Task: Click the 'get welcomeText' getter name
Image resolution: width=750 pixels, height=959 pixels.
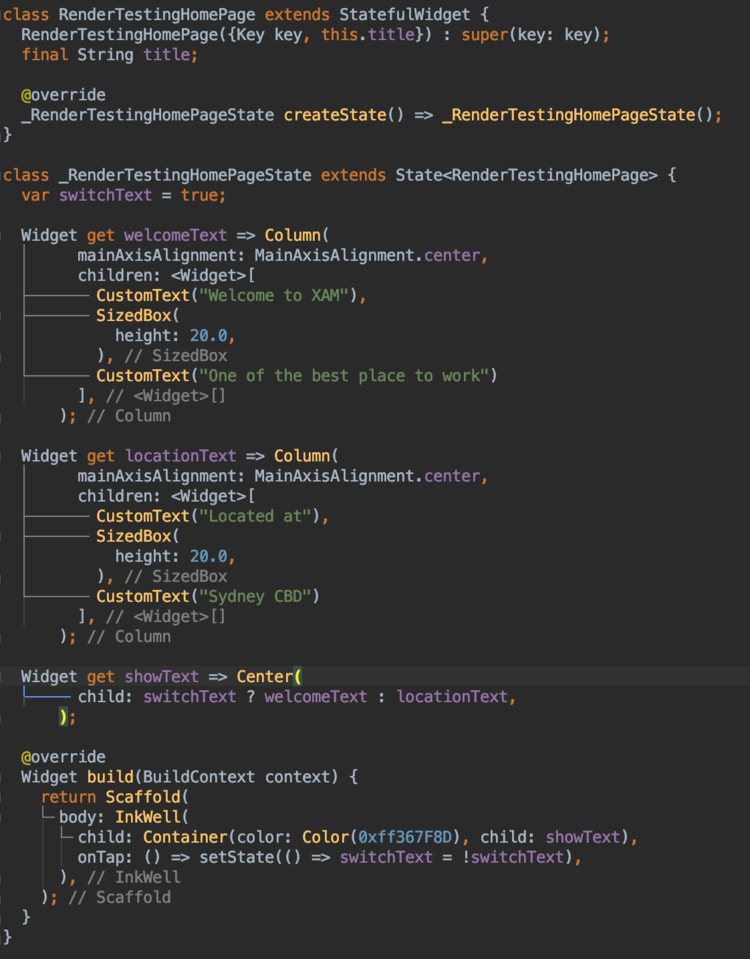Action: pyautogui.click(x=175, y=235)
